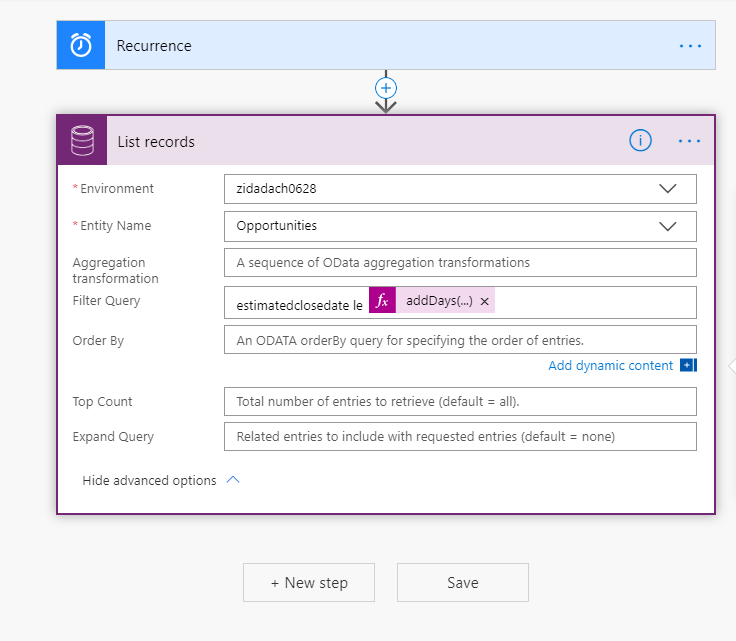Click the List records database icon
The height and width of the screenshot is (641, 736).
pos(82,141)
